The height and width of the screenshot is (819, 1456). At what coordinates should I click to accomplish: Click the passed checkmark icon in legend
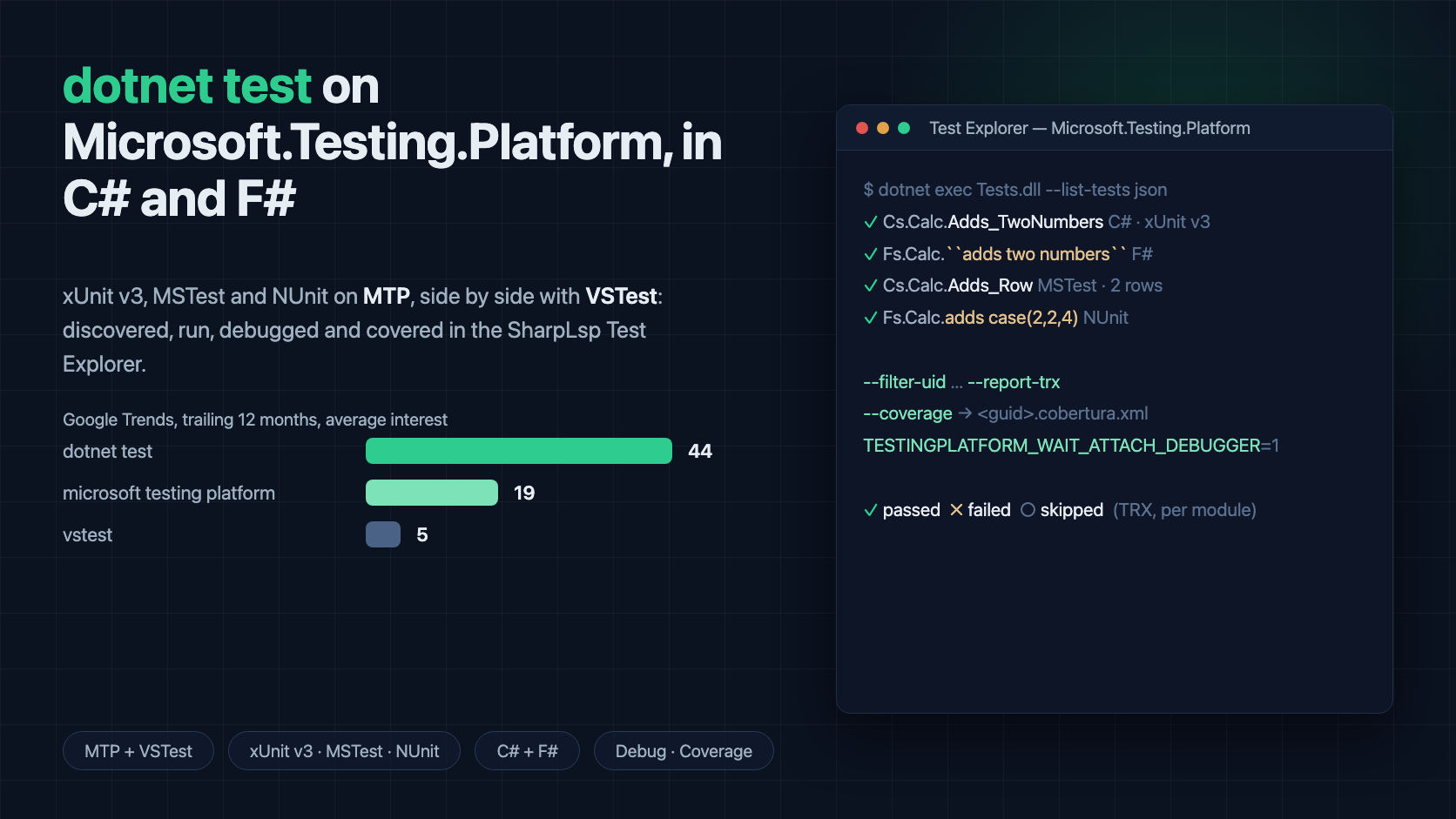tap(870, 510)
